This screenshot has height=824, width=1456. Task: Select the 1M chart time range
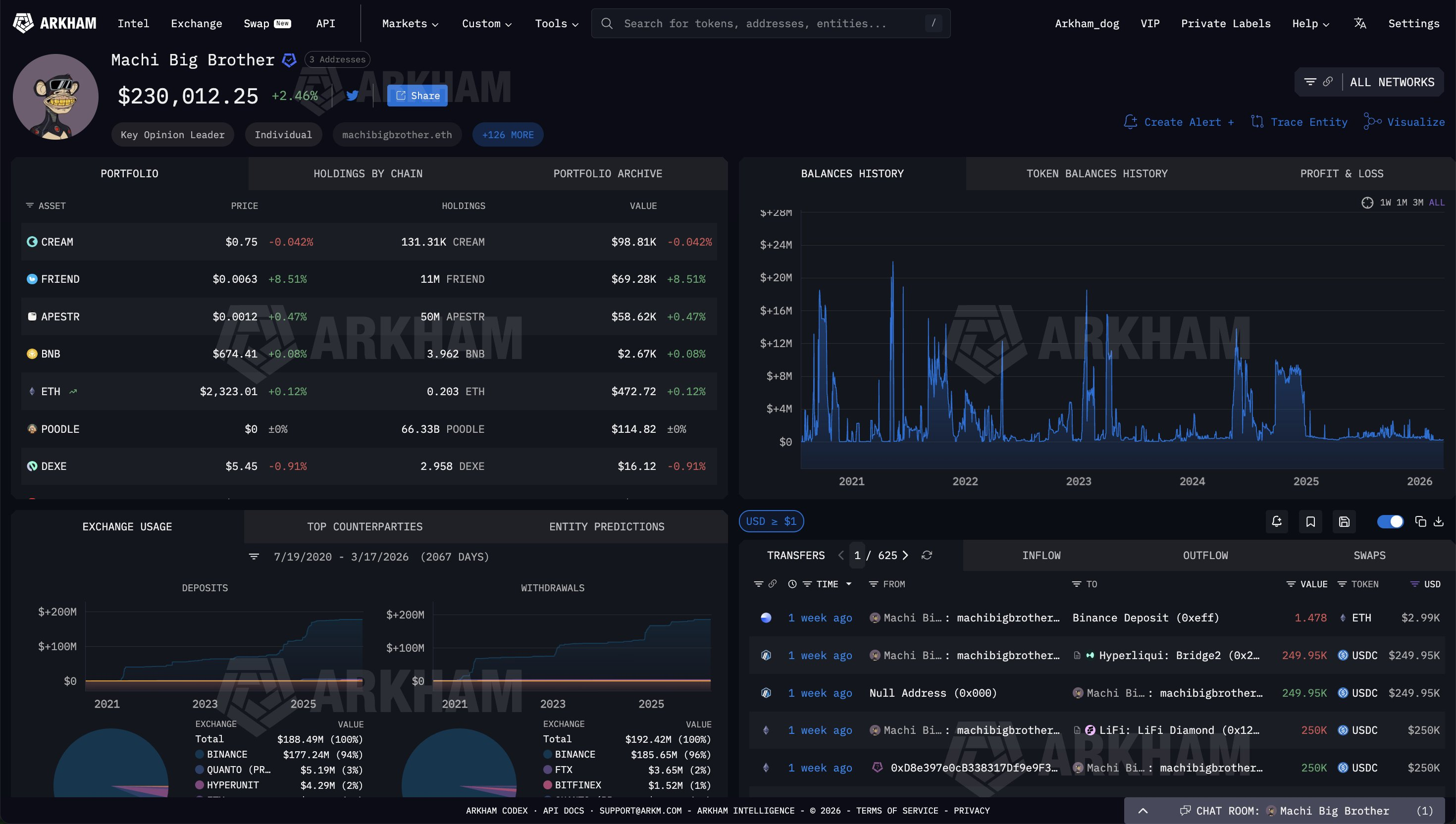tap(1402, 203)
